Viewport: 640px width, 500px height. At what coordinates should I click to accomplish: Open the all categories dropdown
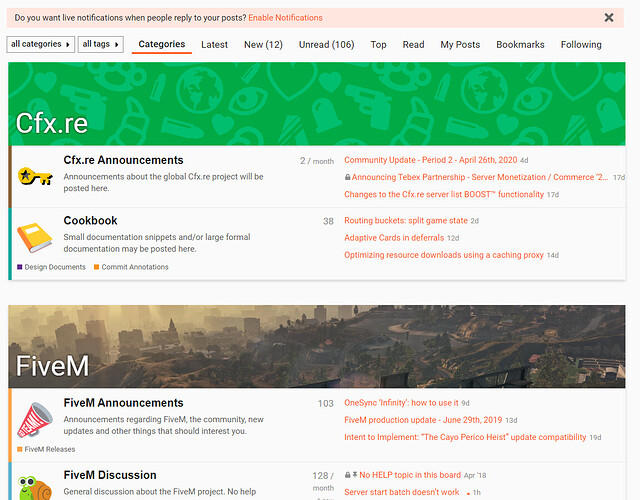40,44
